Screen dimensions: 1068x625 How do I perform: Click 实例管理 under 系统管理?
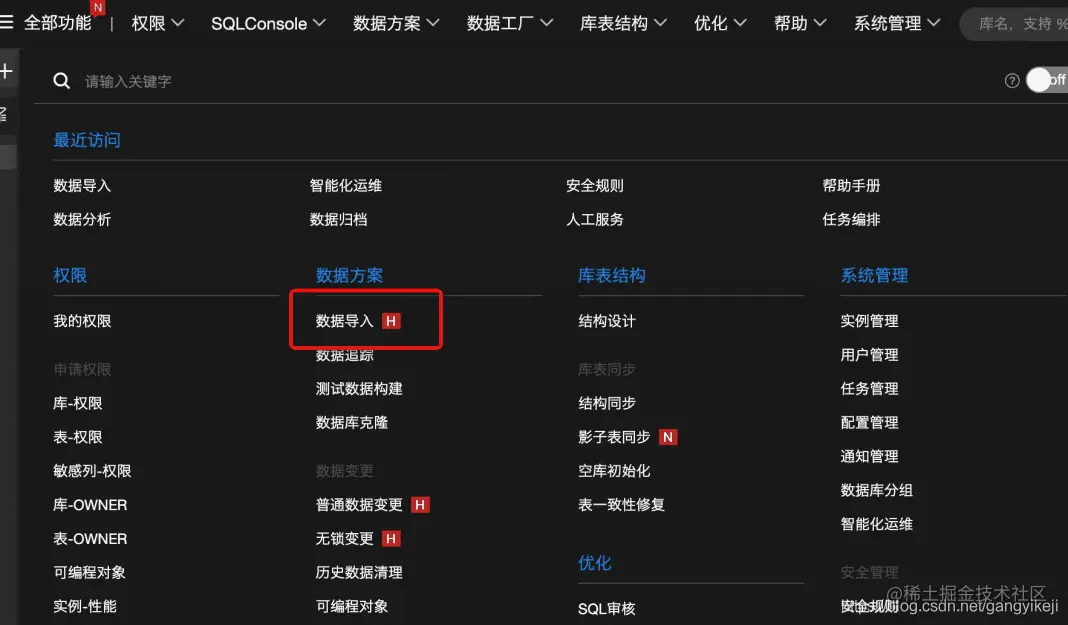[x=890, y=320]
